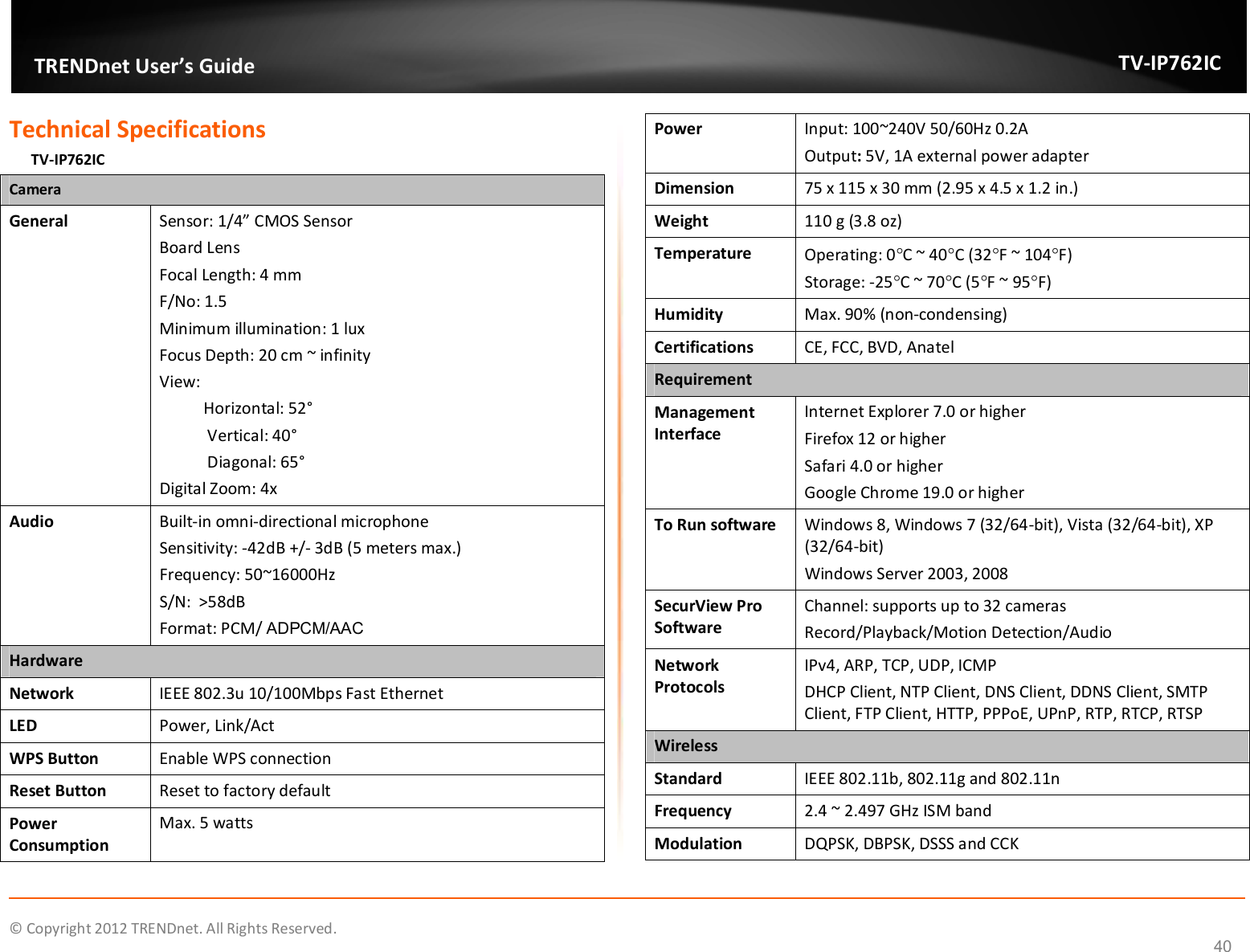Select 'Frequency: 50~16000Hz' line

[x=247, y=574]
